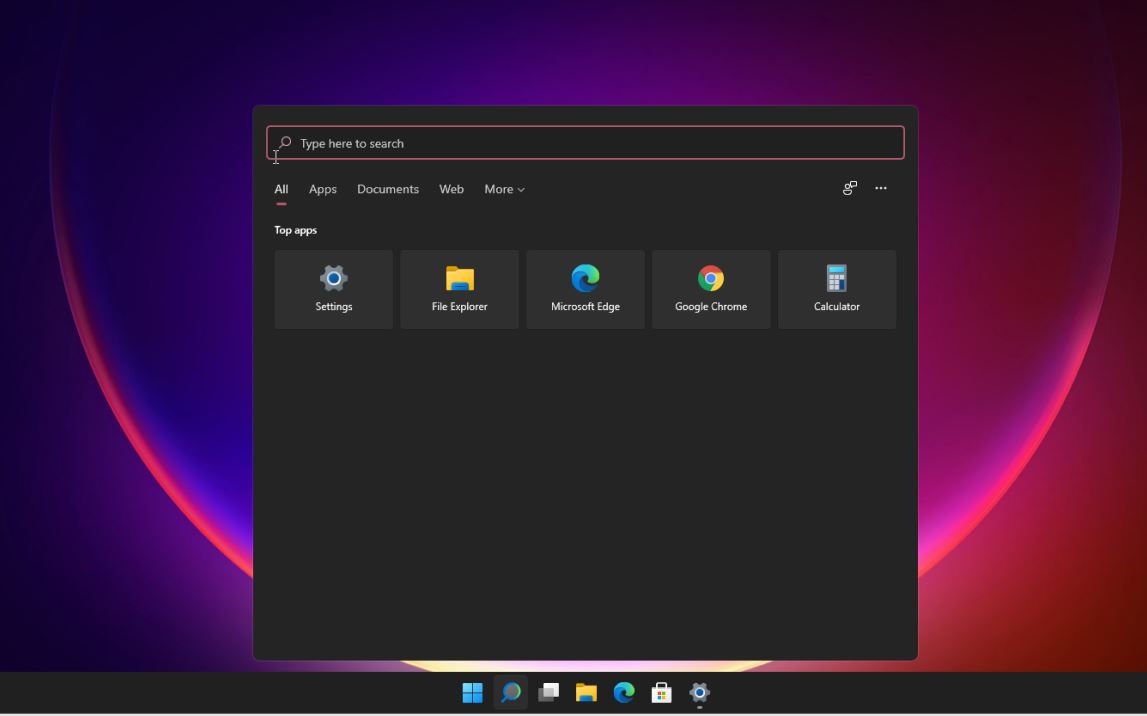
Task: Open Google Chrome from Top apps
Action: [711, 289]
